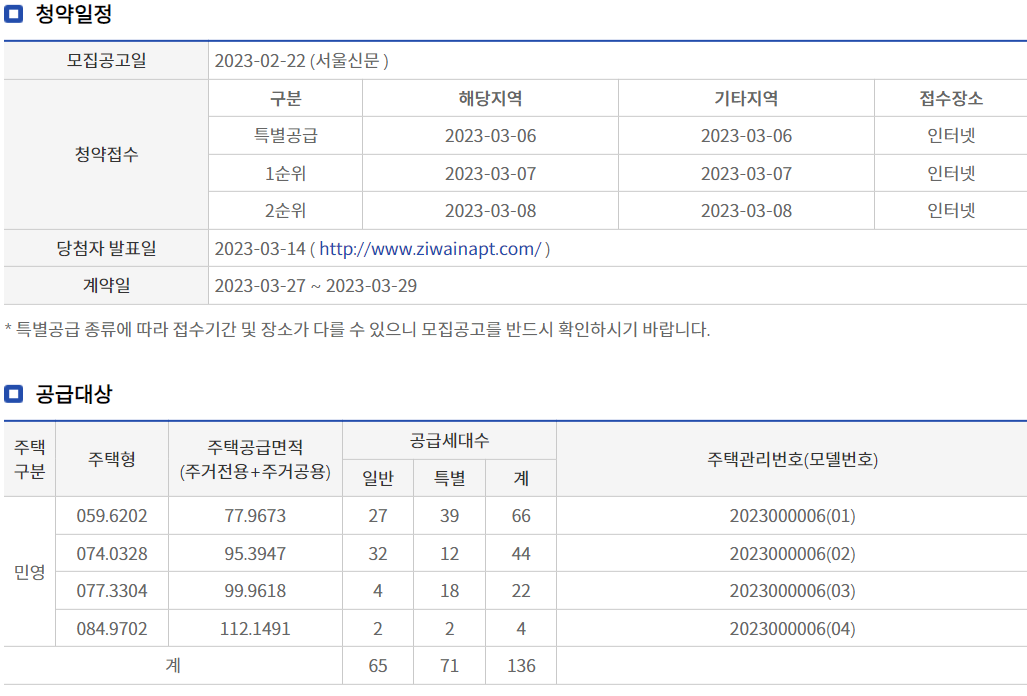Select contract period 2023-03-27 ~ 2023-03-29
1027x696 pixels.
click(316, 286)
